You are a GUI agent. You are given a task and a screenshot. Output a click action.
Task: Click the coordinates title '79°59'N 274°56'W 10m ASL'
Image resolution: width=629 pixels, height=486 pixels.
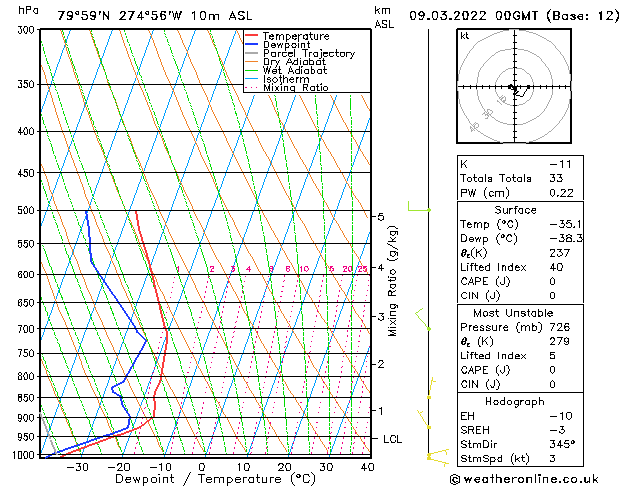[155, 16]
